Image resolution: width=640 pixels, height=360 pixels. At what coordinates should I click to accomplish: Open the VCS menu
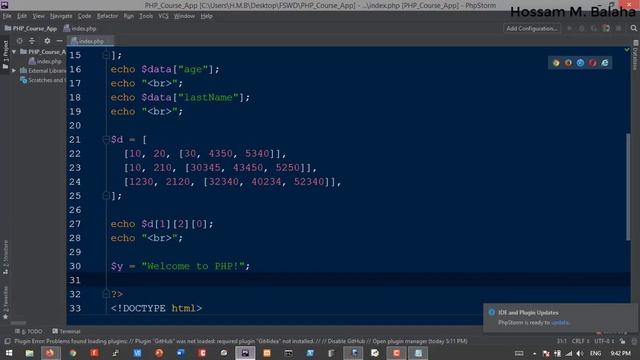point(163,16)
